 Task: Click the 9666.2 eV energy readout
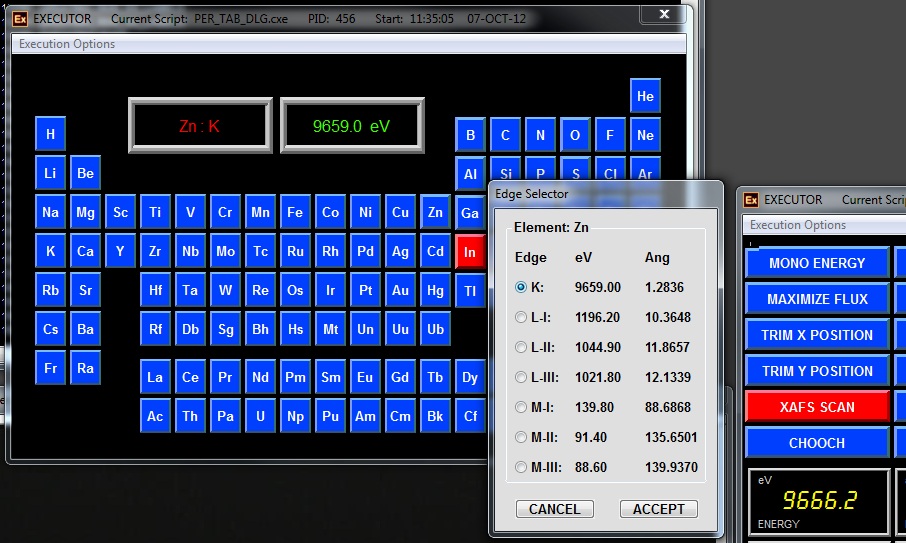coord(818,500)
